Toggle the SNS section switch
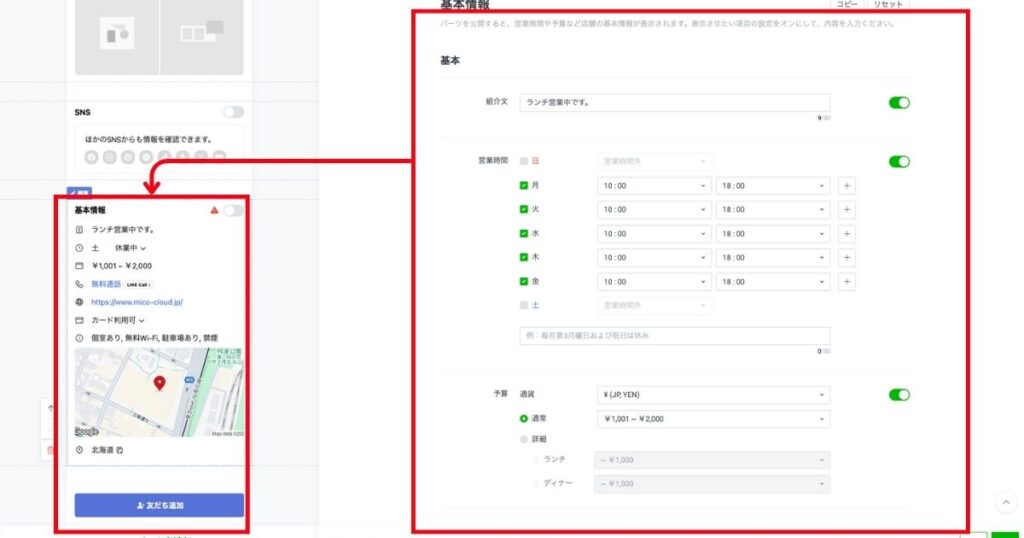 pyautogui.click(x=233, y=112)
